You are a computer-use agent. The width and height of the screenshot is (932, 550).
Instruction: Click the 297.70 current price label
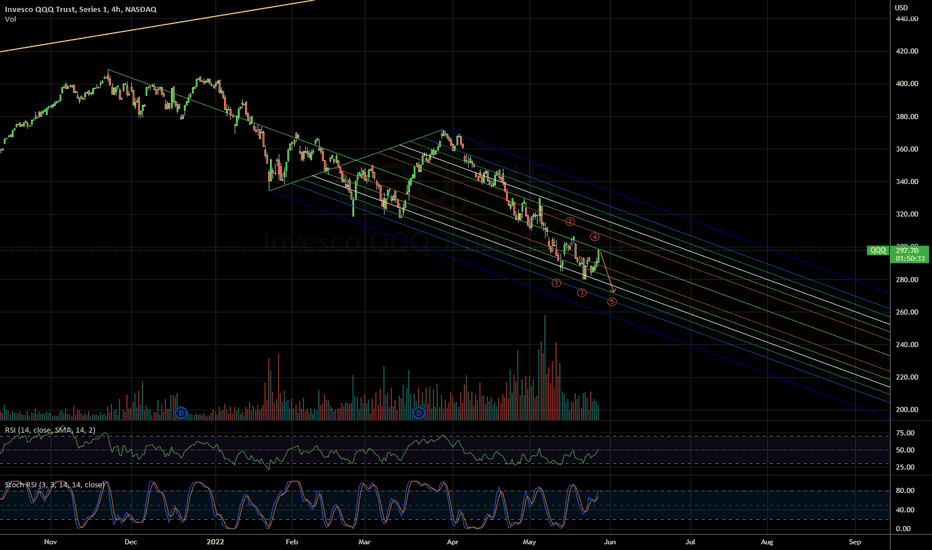tap(908, 251)
